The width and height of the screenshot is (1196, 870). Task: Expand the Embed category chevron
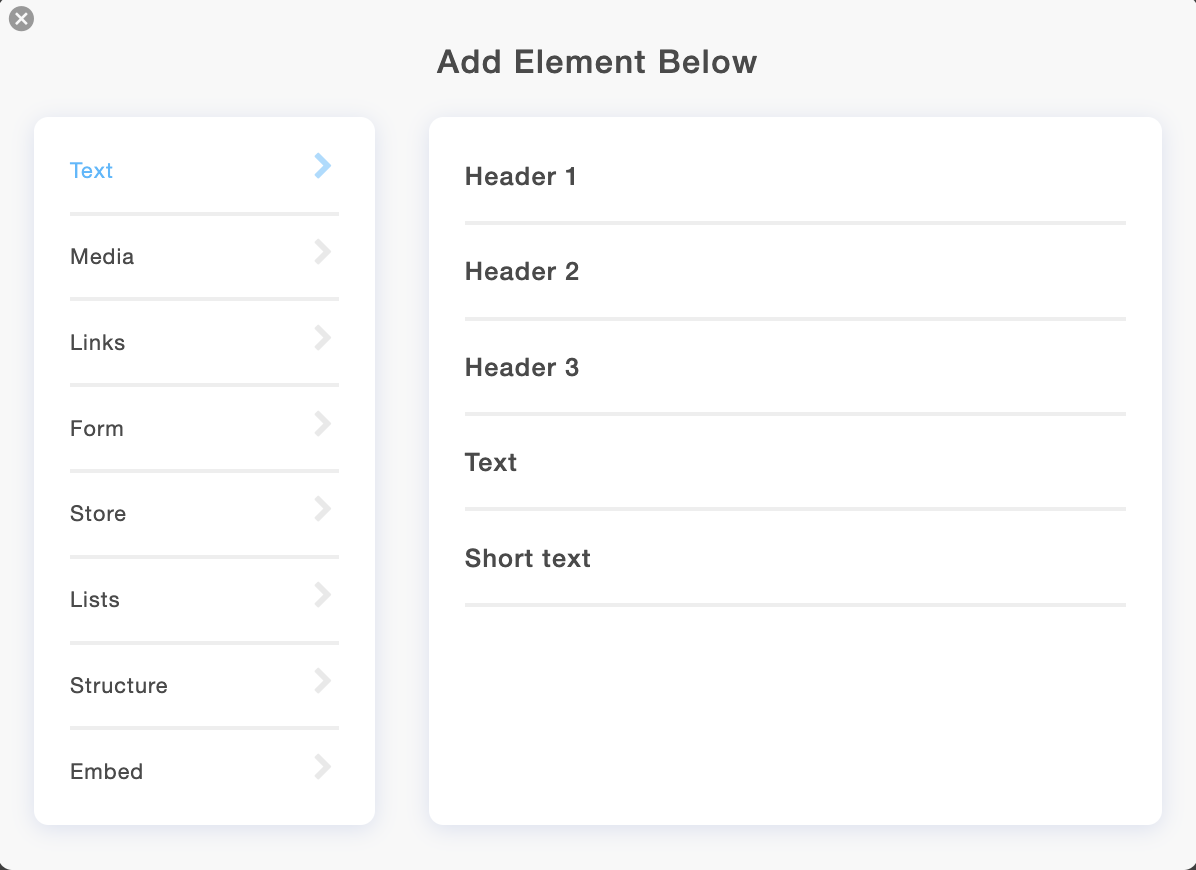321,767
